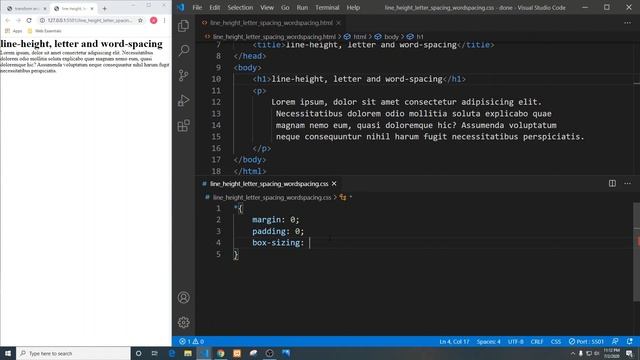Open the View menu
Screen dimensions: 640x360
click(267, 7)
